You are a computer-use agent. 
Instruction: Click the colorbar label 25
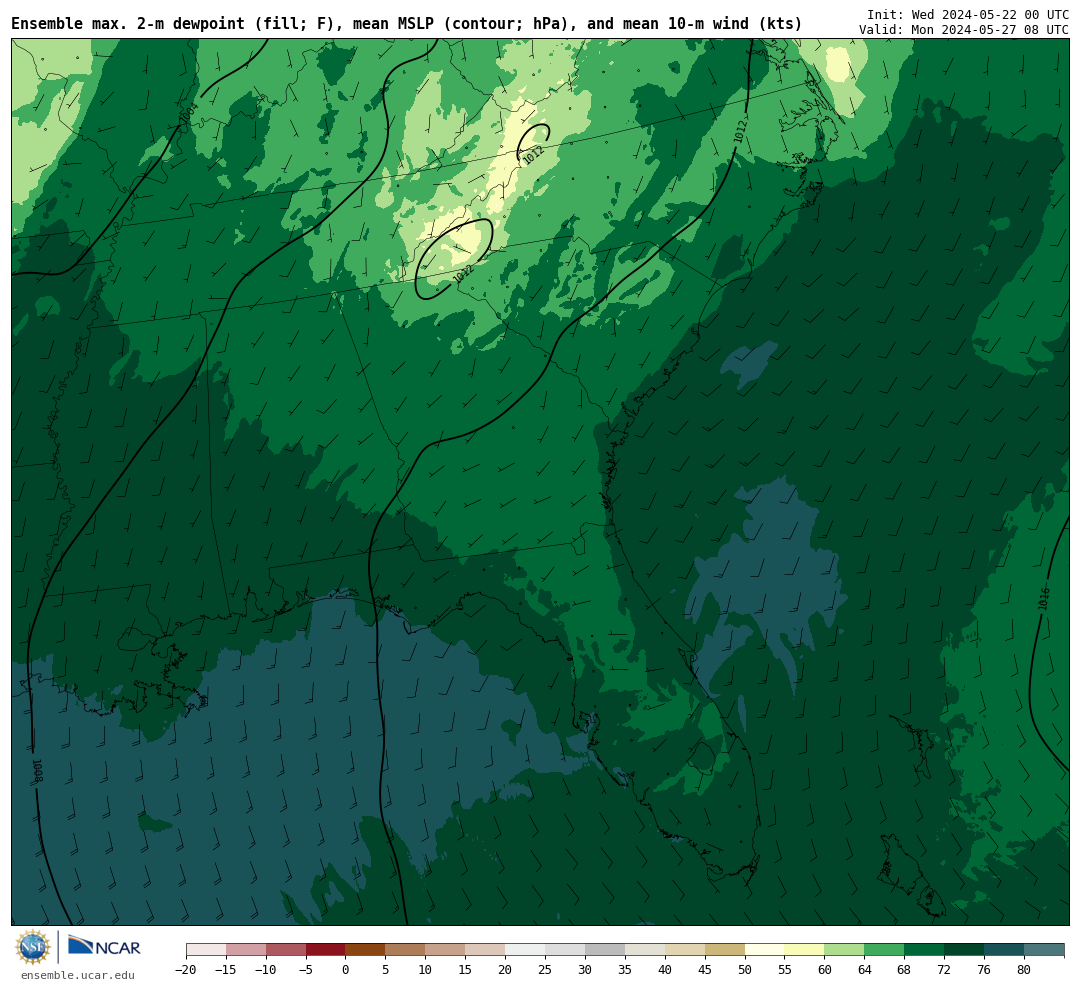point(545,970)
